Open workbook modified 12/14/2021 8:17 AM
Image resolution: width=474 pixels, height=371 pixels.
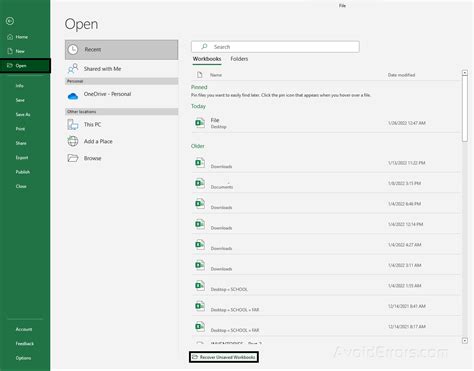tap(326, 327)
